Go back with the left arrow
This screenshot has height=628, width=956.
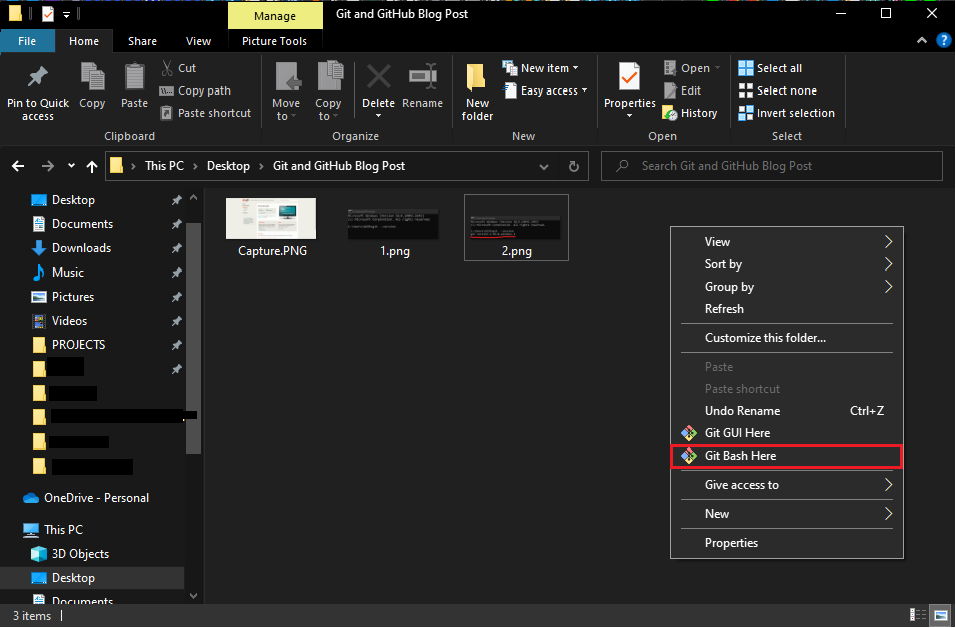tap(18, 166)
